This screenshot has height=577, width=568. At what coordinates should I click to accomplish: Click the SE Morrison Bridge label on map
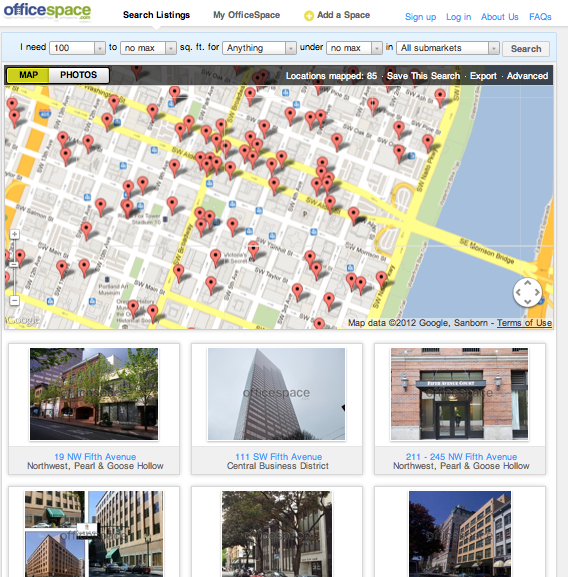click(487, 251)
